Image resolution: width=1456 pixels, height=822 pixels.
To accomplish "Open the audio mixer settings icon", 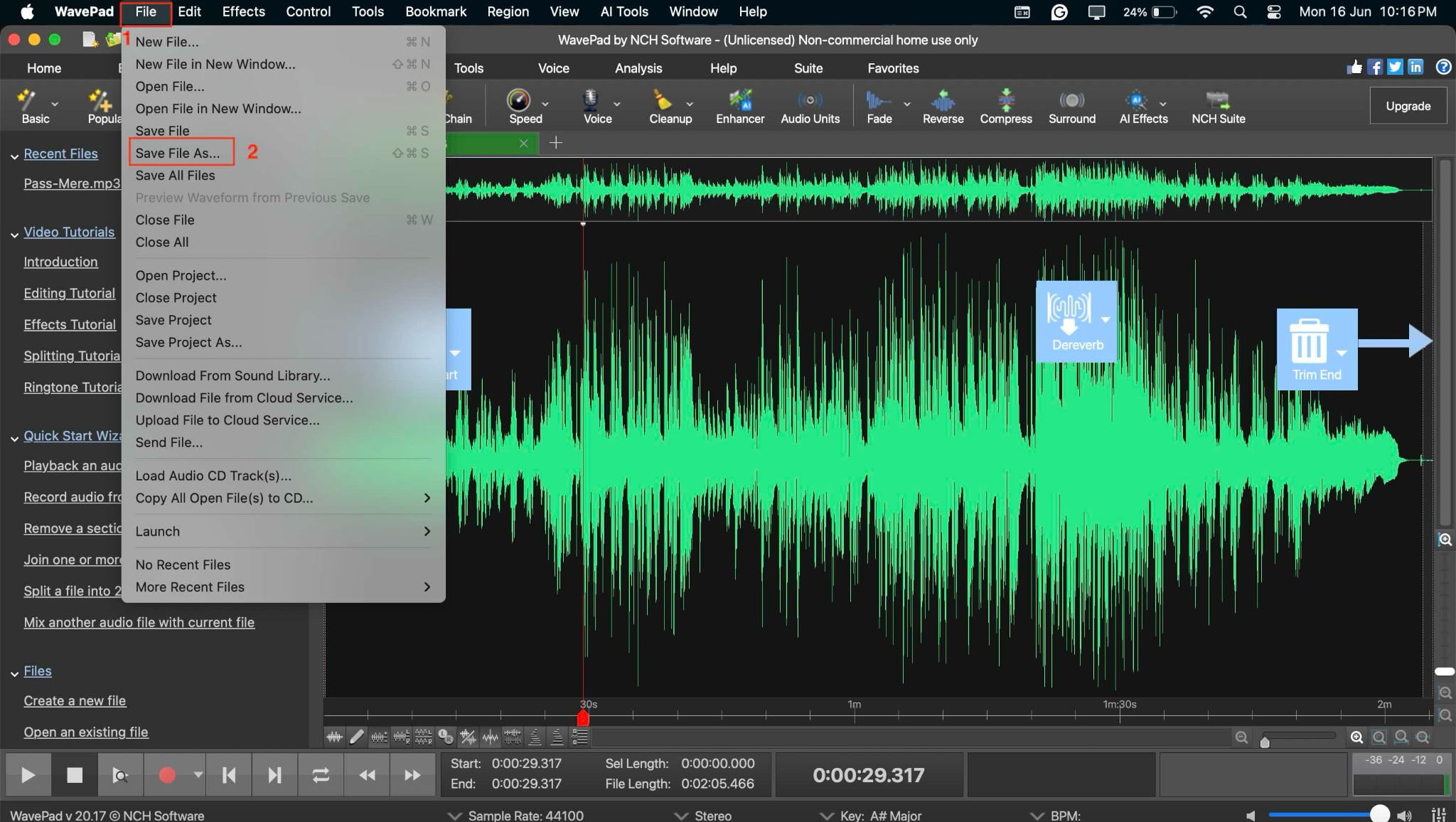I will pyautogui.click(x=1438, y=815).
